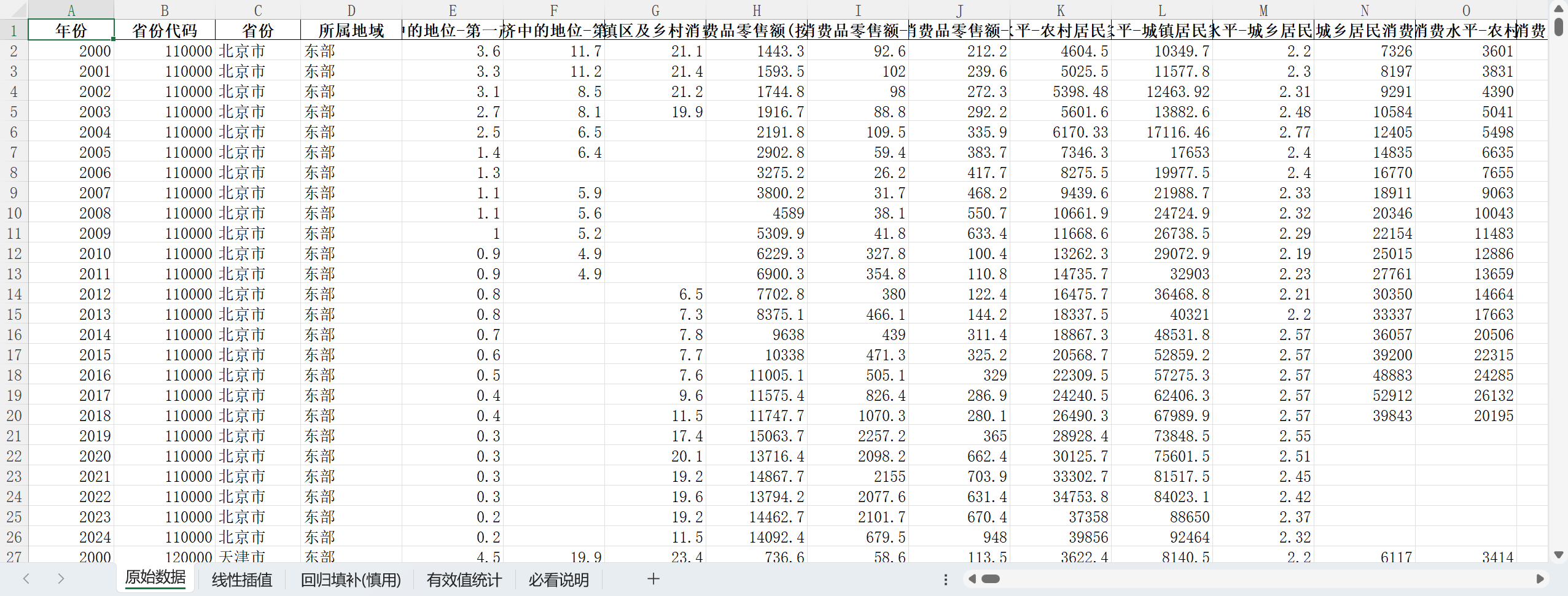Image resolution: width=1568 pixels, height=596 pixels.
Task: Click the vertical scrollbar down arrow
Action: tap(1558, 555)
